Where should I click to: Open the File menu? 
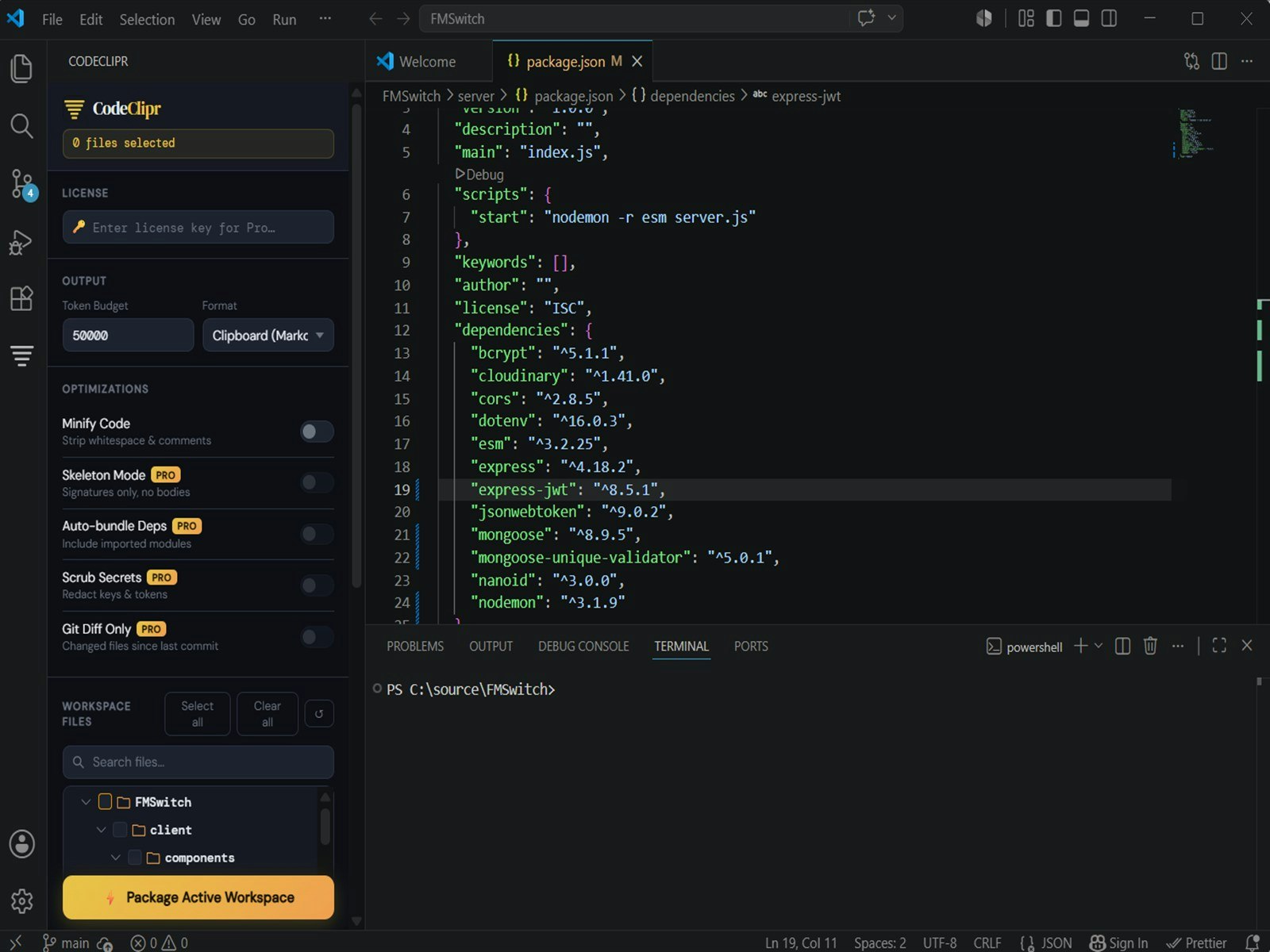[52, 19]
